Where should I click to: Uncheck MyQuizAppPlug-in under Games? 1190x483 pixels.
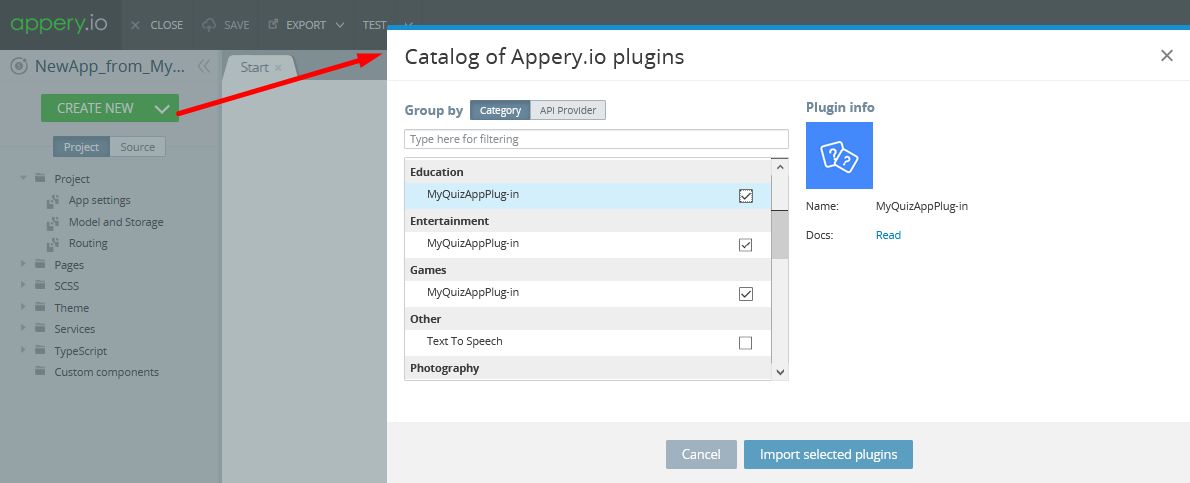point(745,293)
